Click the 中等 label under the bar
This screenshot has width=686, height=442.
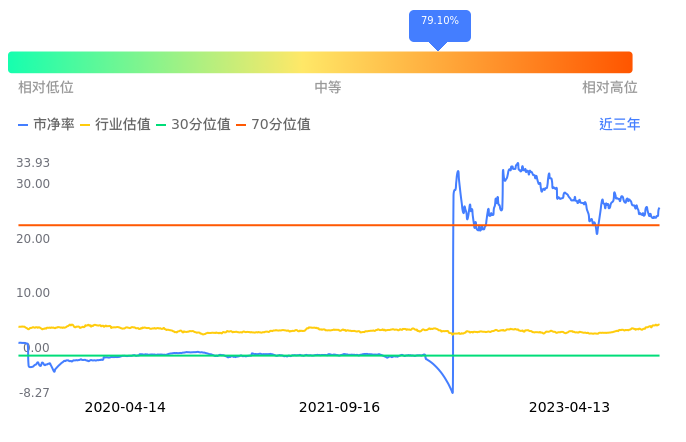(328, 88)
